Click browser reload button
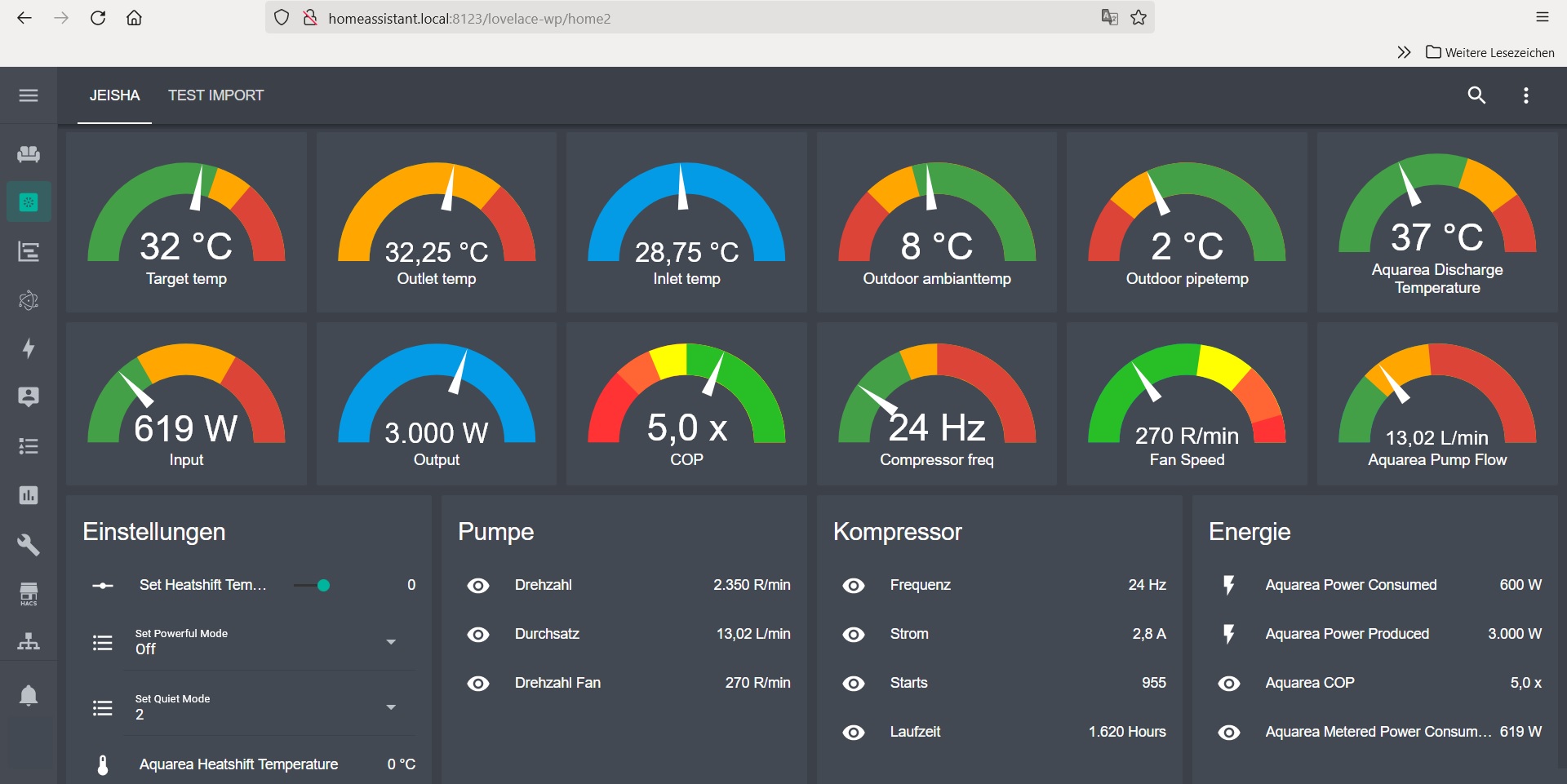 click(x=98, y=18)
